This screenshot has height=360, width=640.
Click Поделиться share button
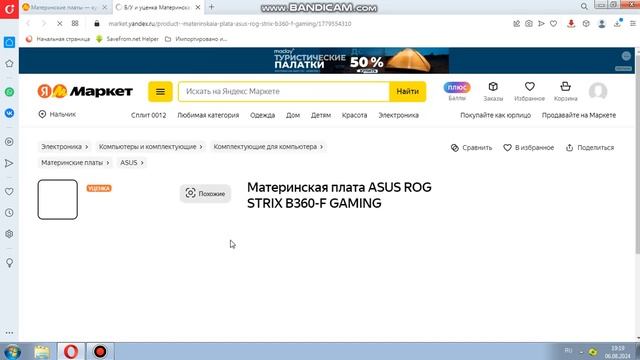(590, 148)
